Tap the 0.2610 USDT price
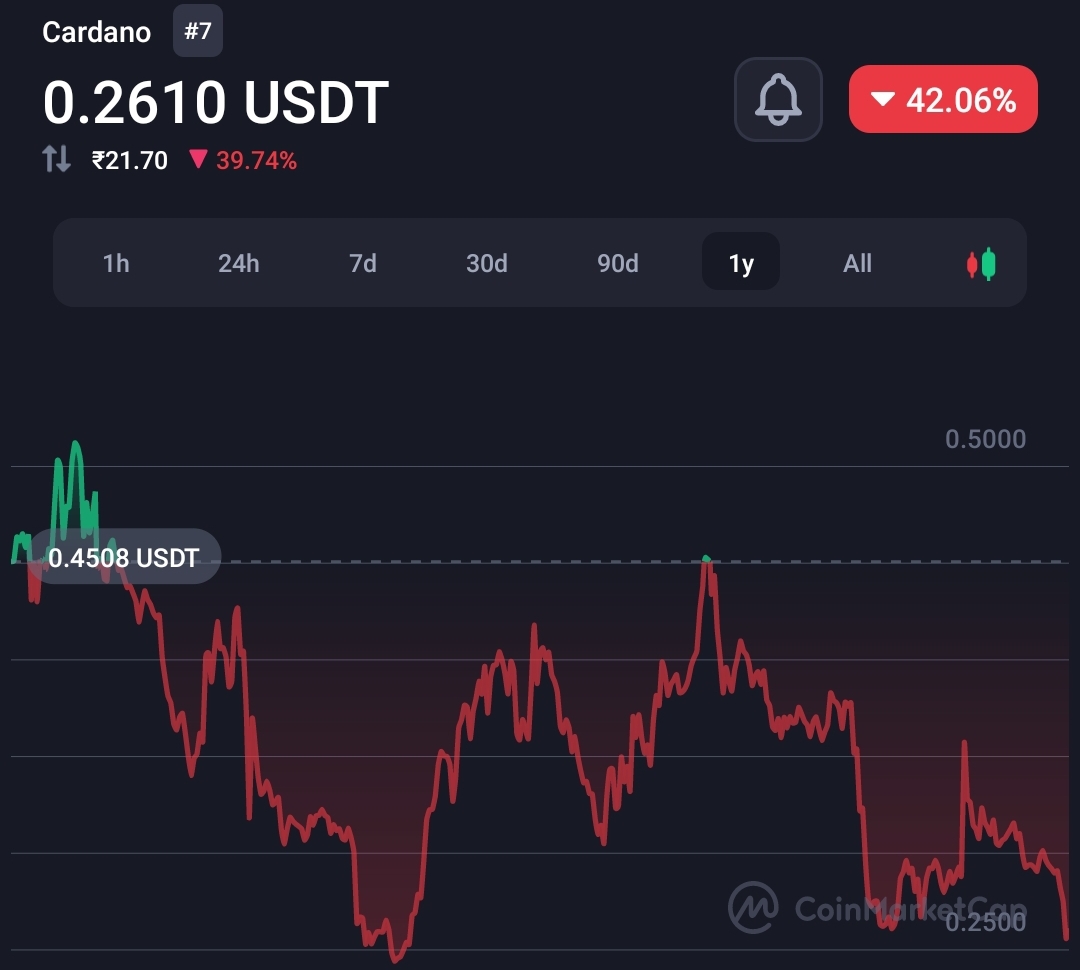The image size is (1080, 970). coord(216,102)
